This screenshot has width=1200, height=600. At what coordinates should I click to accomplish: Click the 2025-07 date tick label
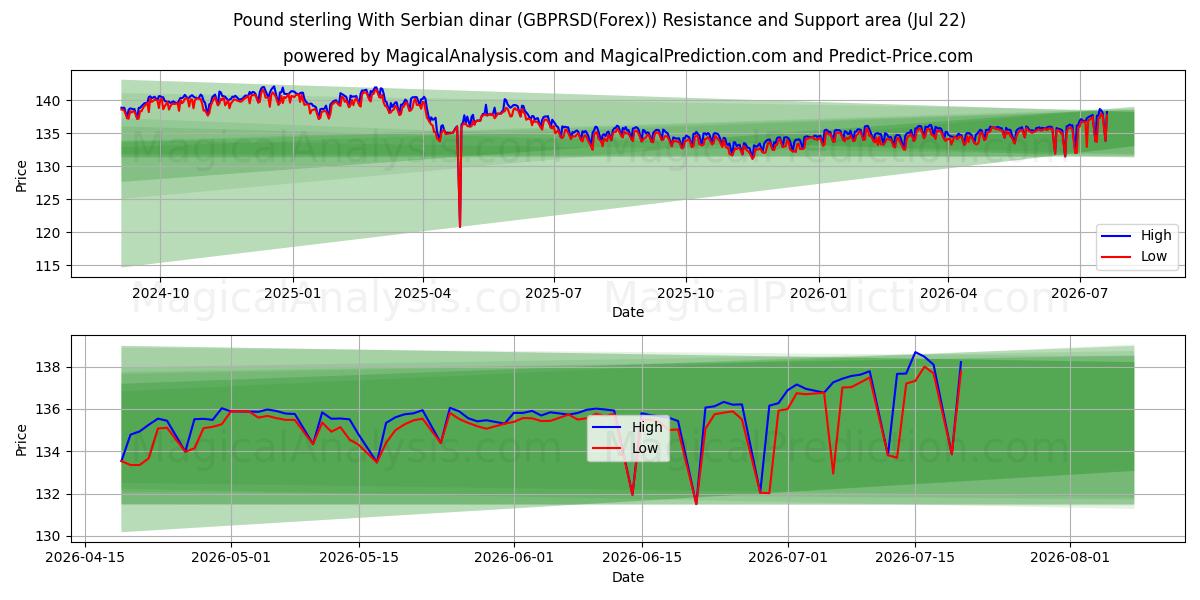point(554,294)
